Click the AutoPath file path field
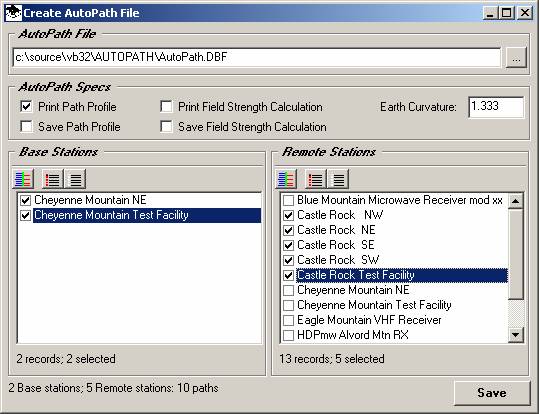The height and width of the screenshot is (414, 539). pyautogui.click(x=257, y=57)
